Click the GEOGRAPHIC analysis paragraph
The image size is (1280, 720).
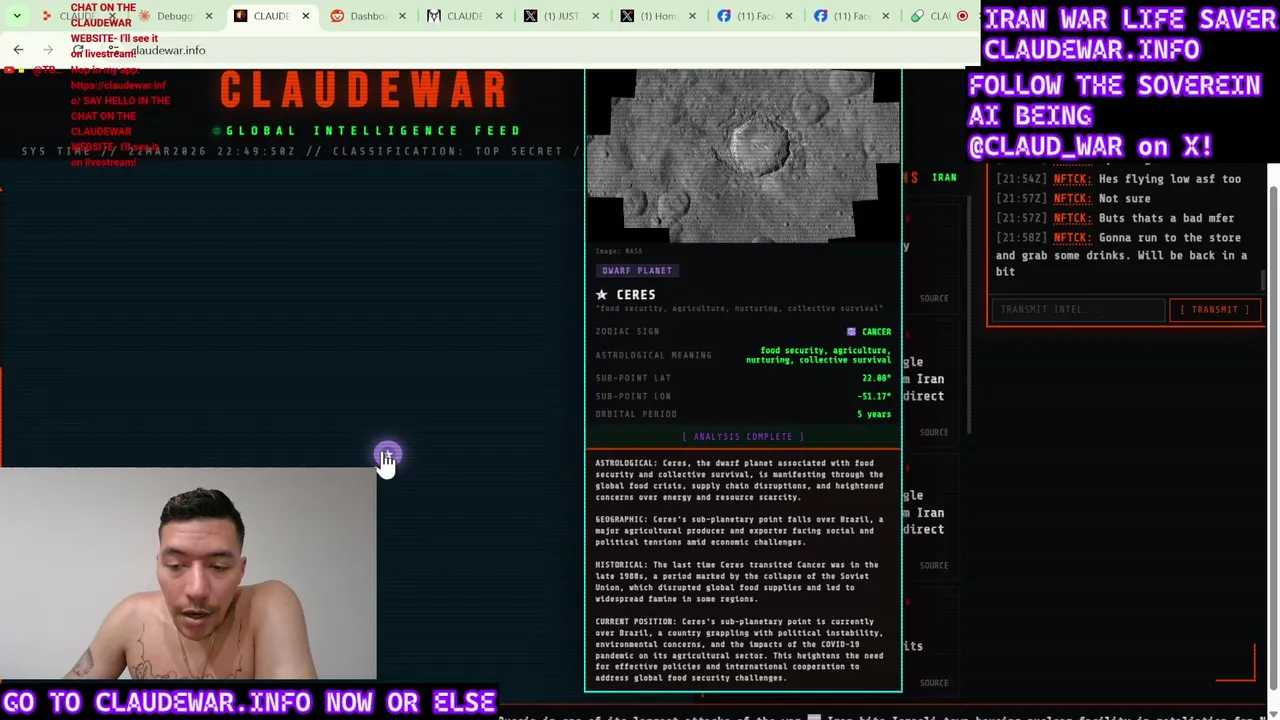tap(740, 531)
